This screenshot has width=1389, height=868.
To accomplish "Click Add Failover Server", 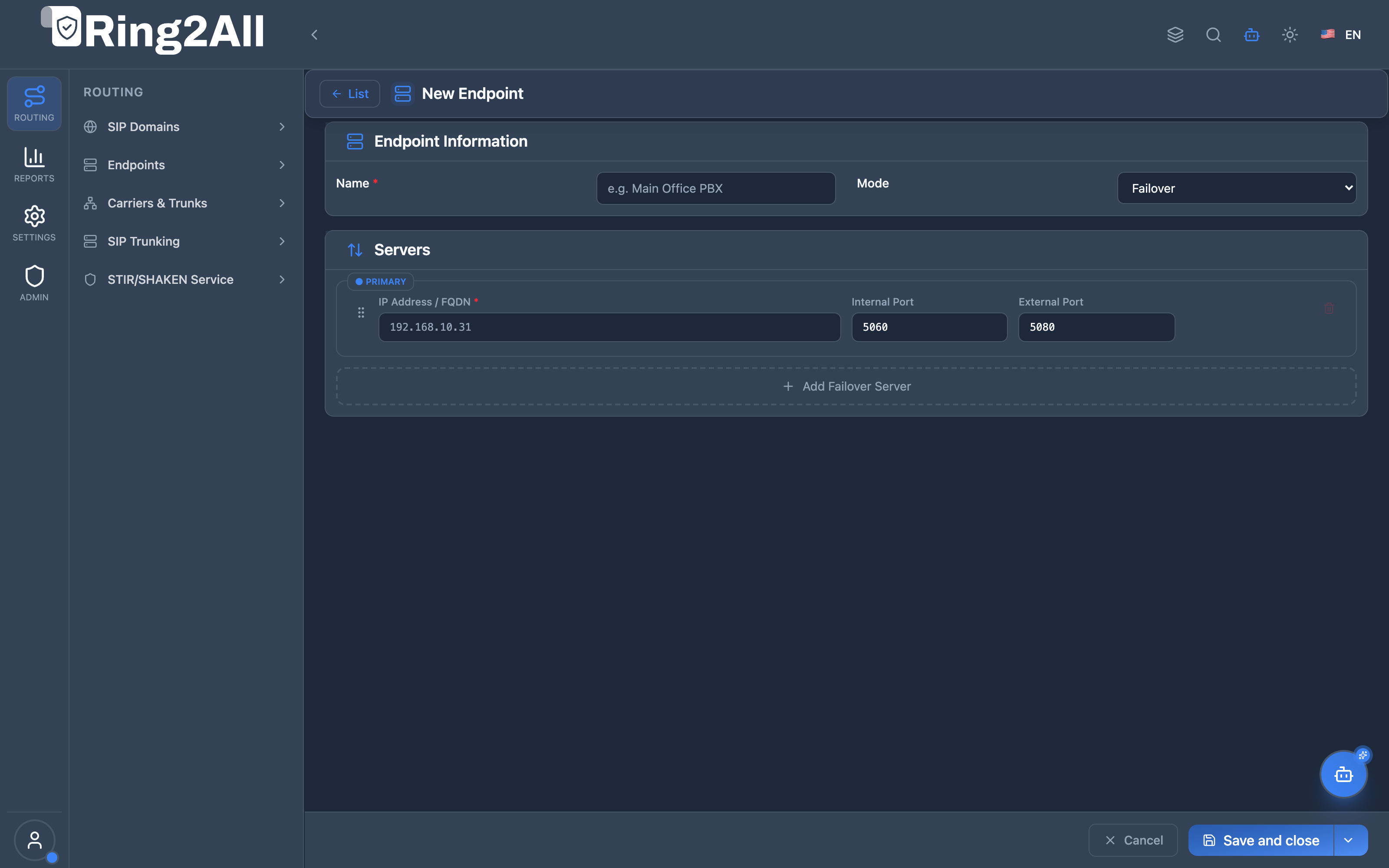I will [846, 386].
